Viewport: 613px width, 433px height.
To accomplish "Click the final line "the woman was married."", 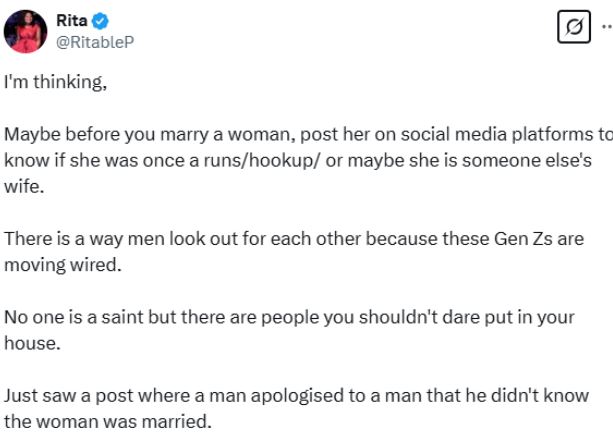I will pos(108,421).
